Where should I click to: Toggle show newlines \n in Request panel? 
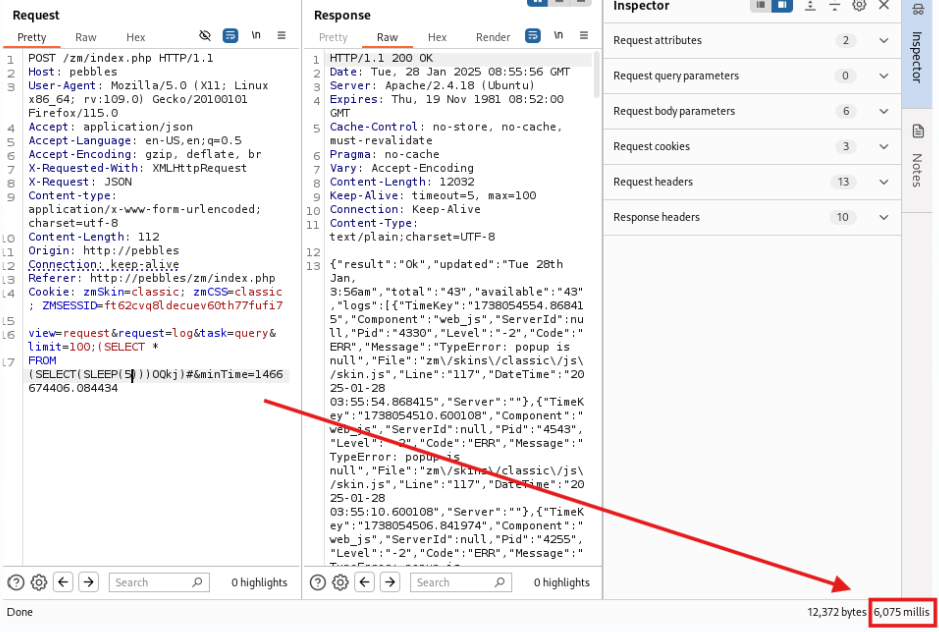256,35
